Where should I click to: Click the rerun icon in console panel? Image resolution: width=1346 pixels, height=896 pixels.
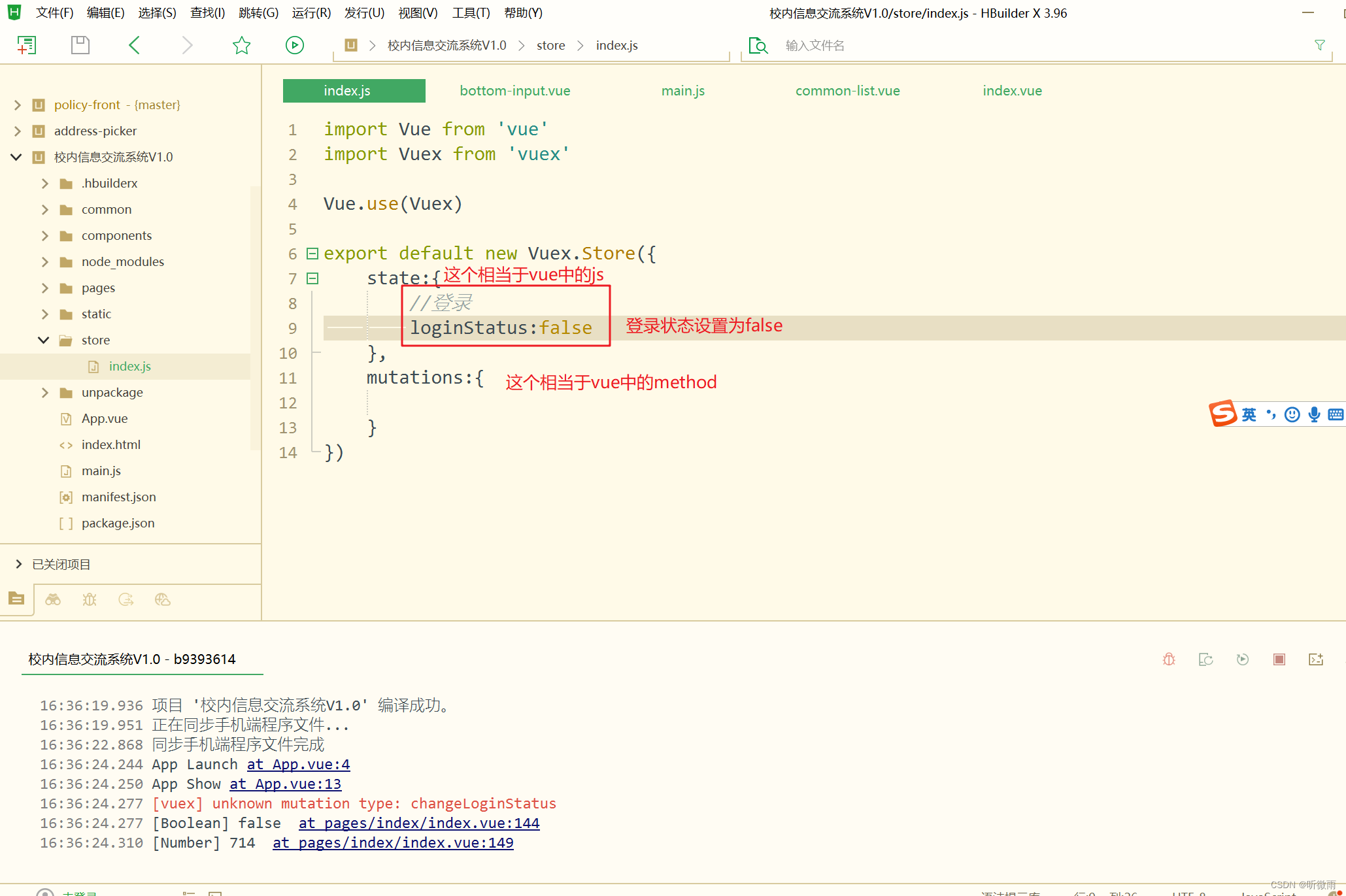click(x=1243, y=659)
